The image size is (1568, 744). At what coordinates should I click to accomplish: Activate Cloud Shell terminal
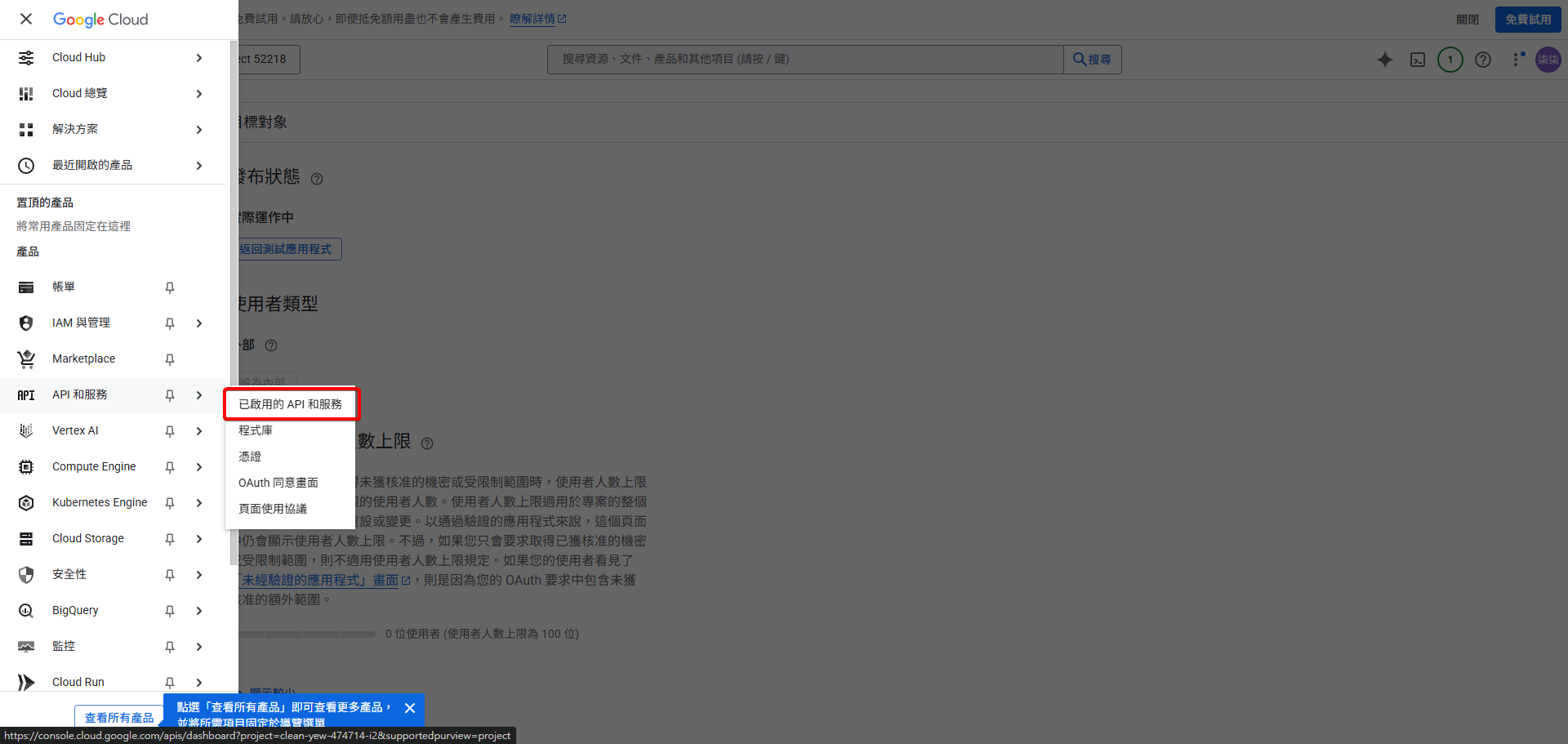point(1418,60)
